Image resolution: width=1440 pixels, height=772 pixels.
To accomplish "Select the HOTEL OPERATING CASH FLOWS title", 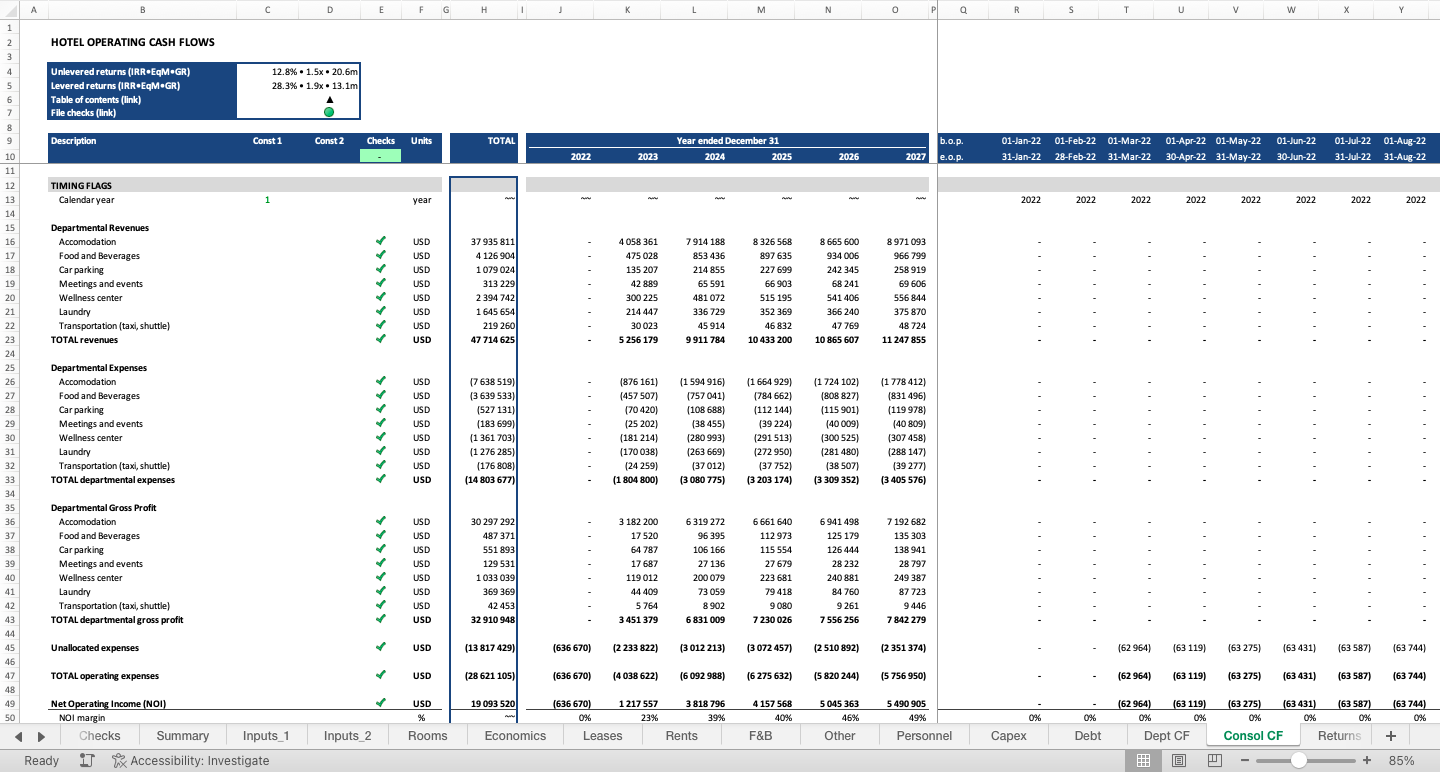I will [133, 42].
